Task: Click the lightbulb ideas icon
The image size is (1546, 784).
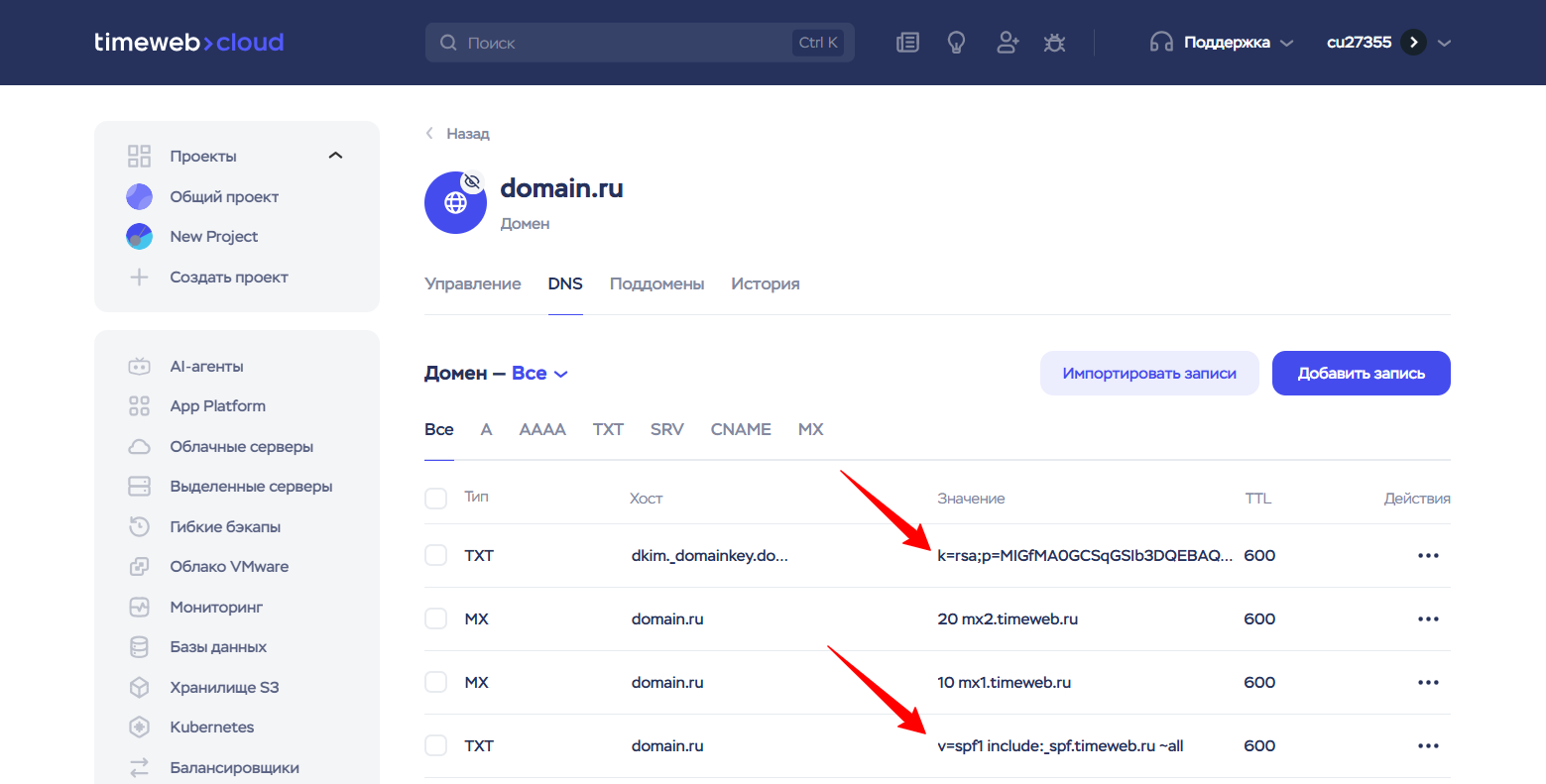Action: (x=956, y=43)
